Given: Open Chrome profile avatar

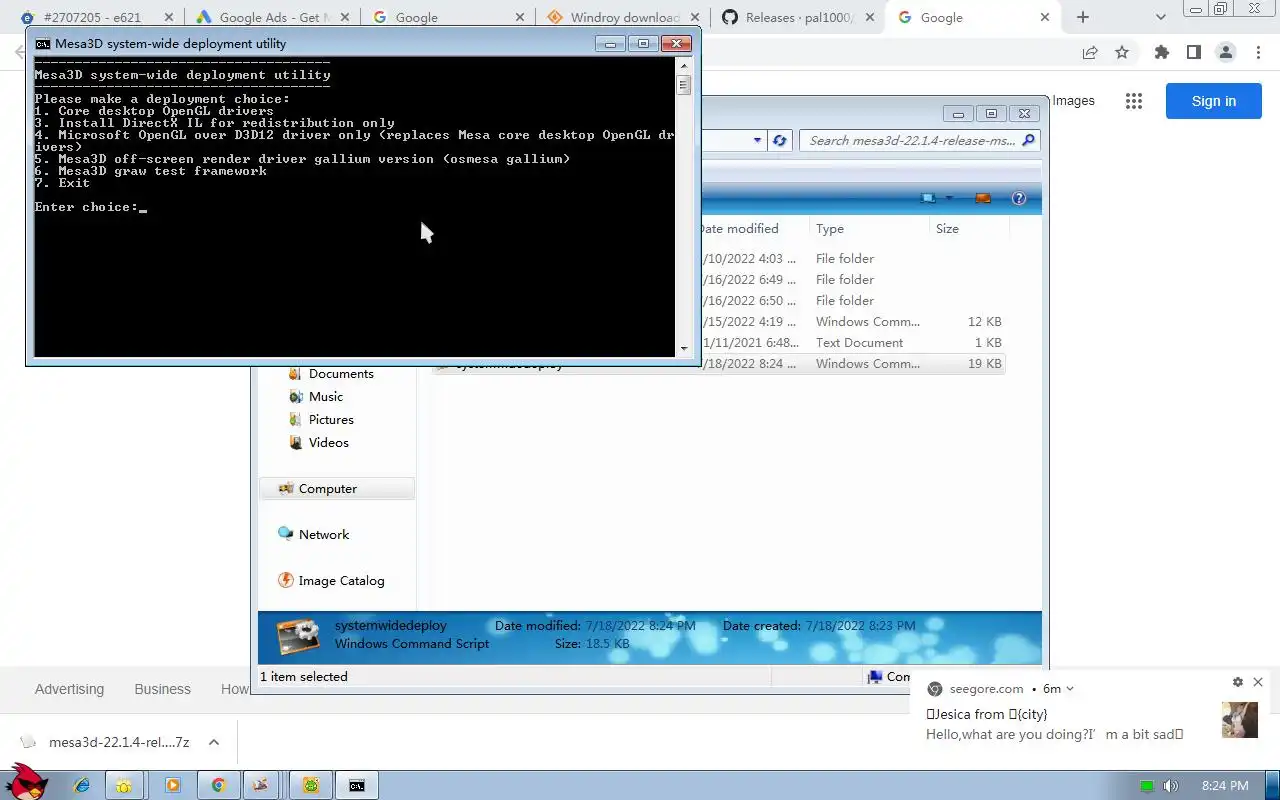Looking at the screenshot, I should tap(1227, 52).
